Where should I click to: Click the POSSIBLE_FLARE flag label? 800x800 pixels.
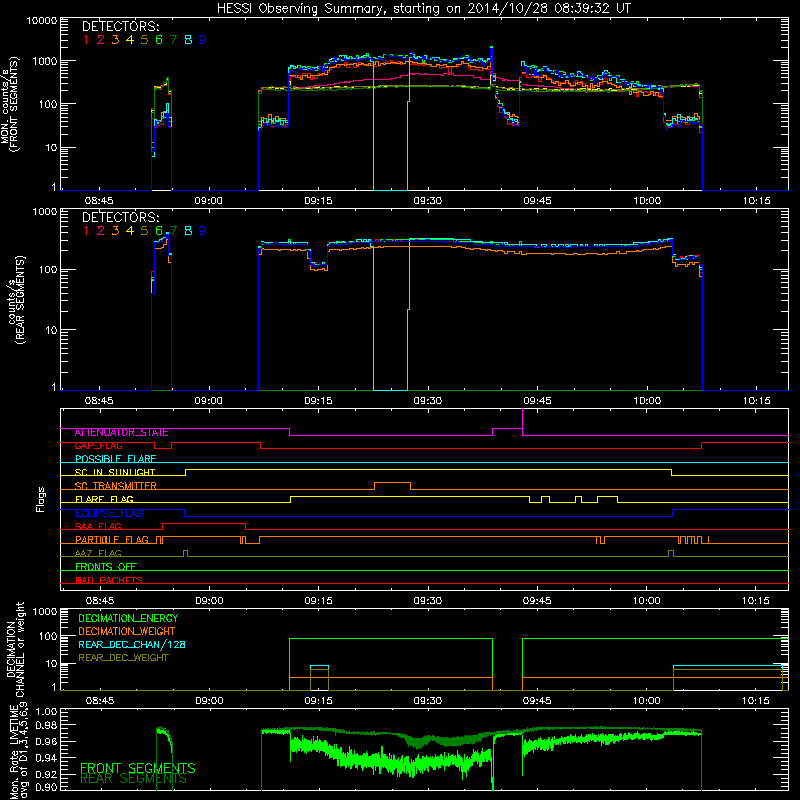(x=115, y=459)
